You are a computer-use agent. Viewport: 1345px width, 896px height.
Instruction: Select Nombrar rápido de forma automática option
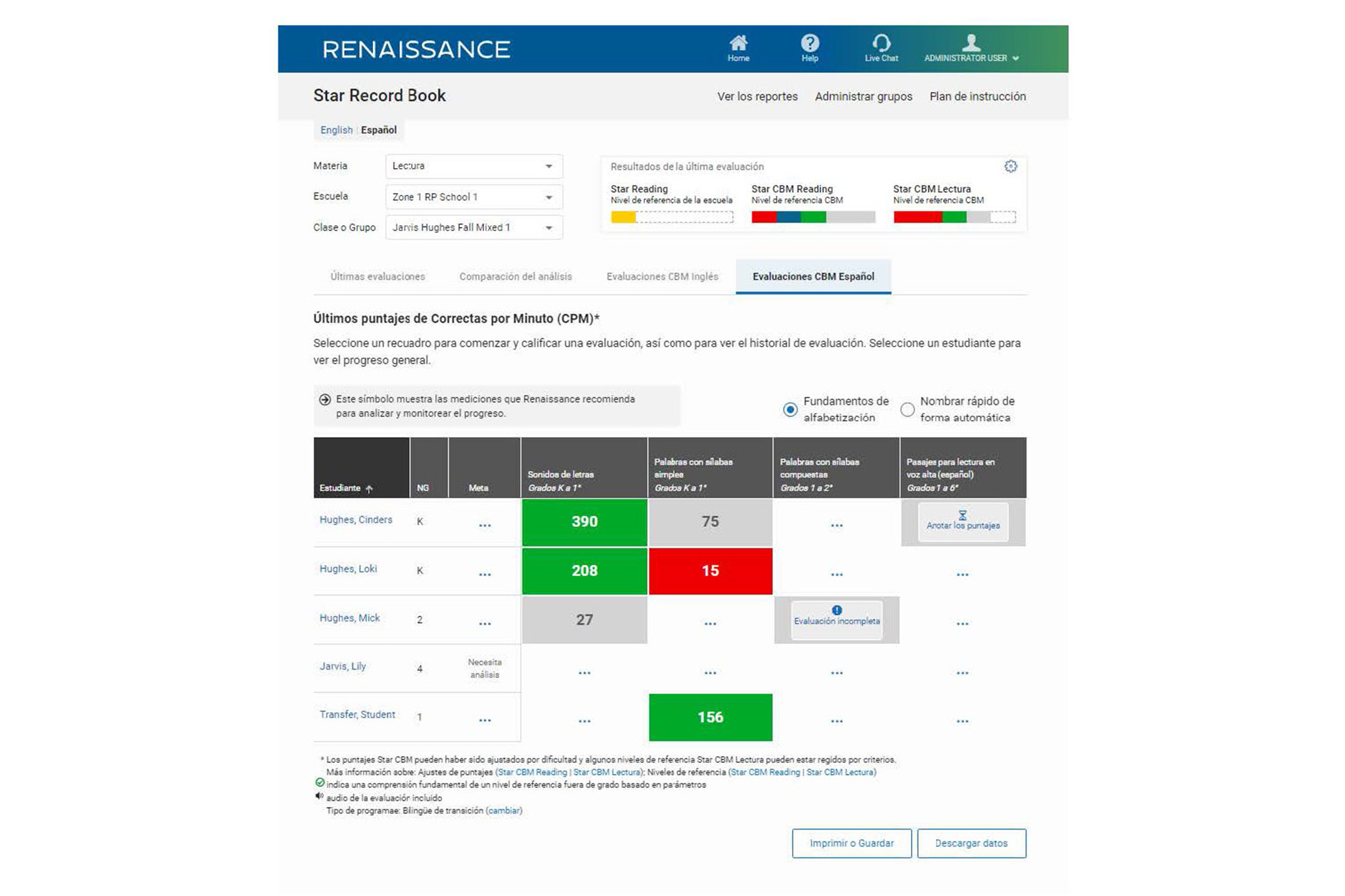coord(908,410)
